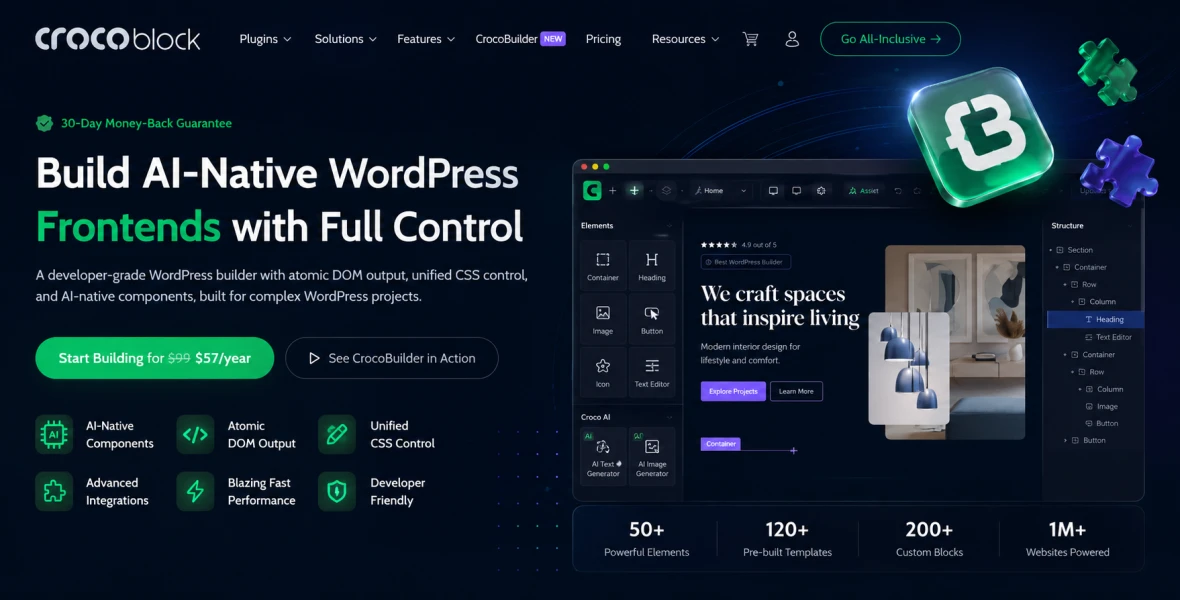This screenshot has height=600, width=1180.
Task: Click the undo arrow in builder toolbar
Action: pos(898,190)
